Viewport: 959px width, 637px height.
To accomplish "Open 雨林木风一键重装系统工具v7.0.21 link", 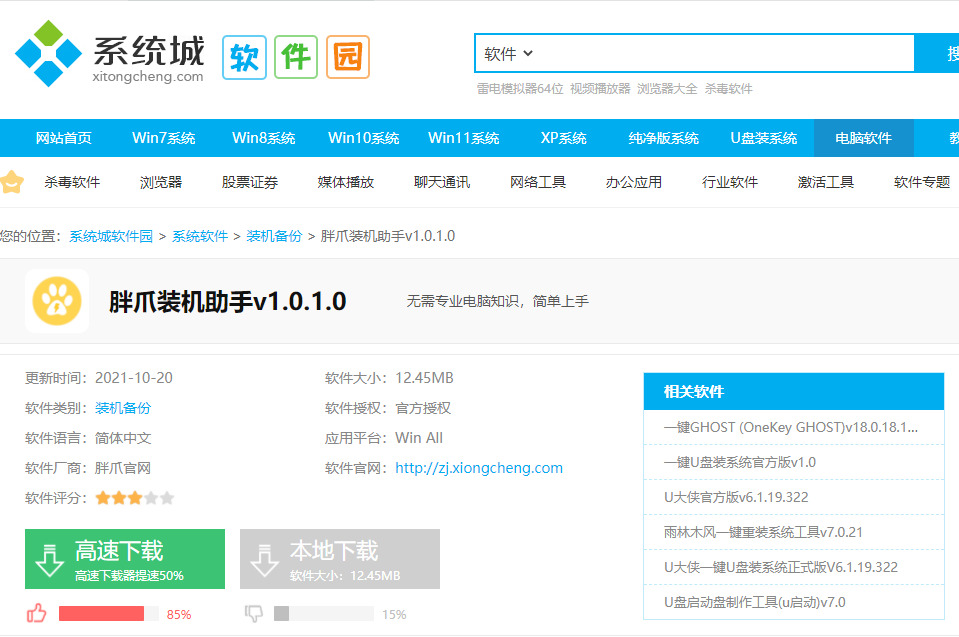I will pos(763,532).
